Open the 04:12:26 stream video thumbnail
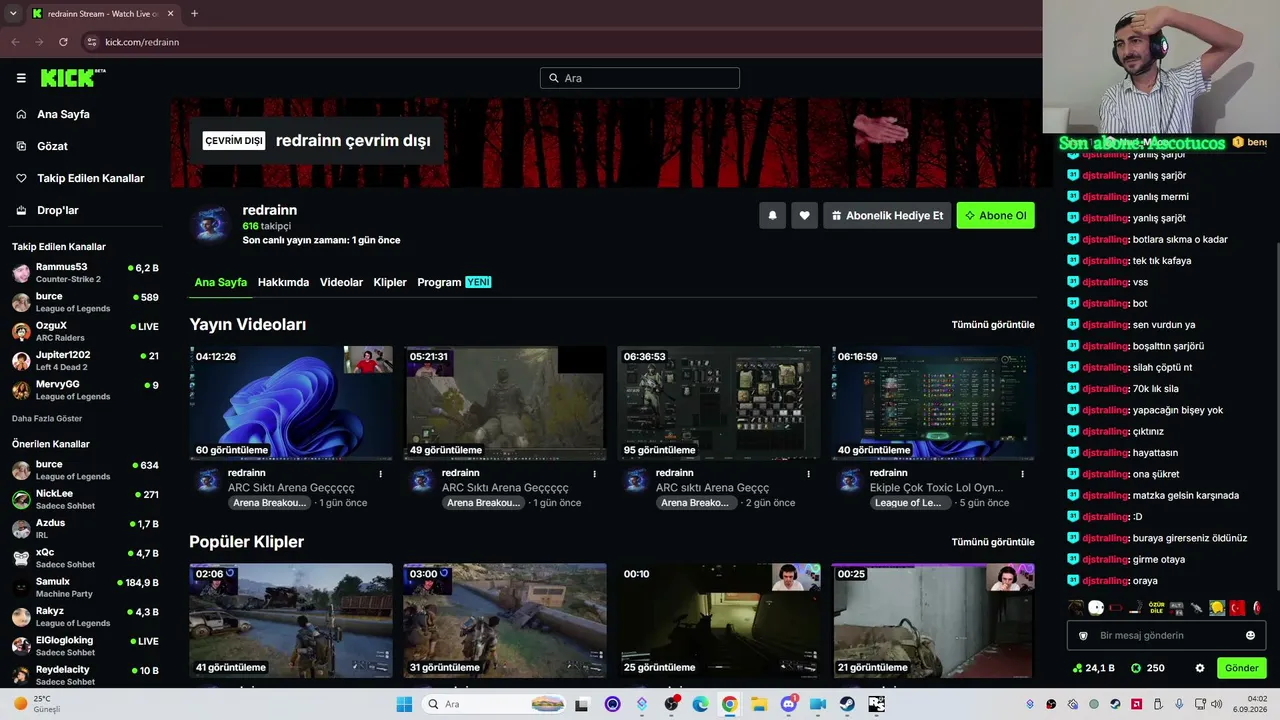The width and height of the screenshot is (1280, 720). click(291, 403)
